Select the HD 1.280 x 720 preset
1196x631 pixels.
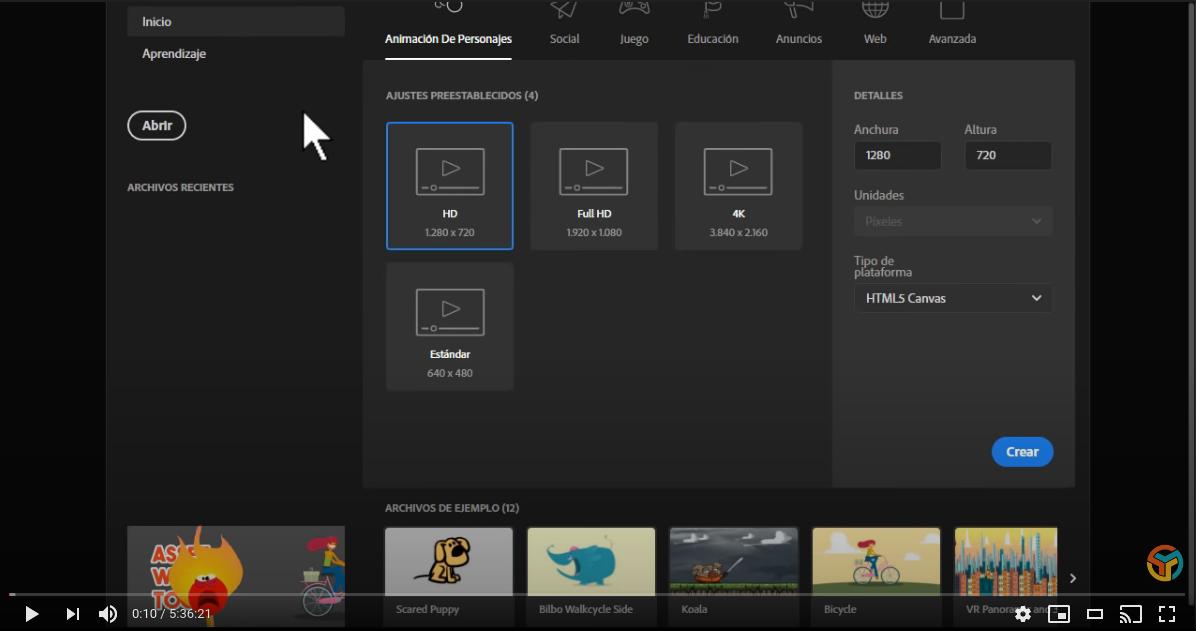pos(450,186)
